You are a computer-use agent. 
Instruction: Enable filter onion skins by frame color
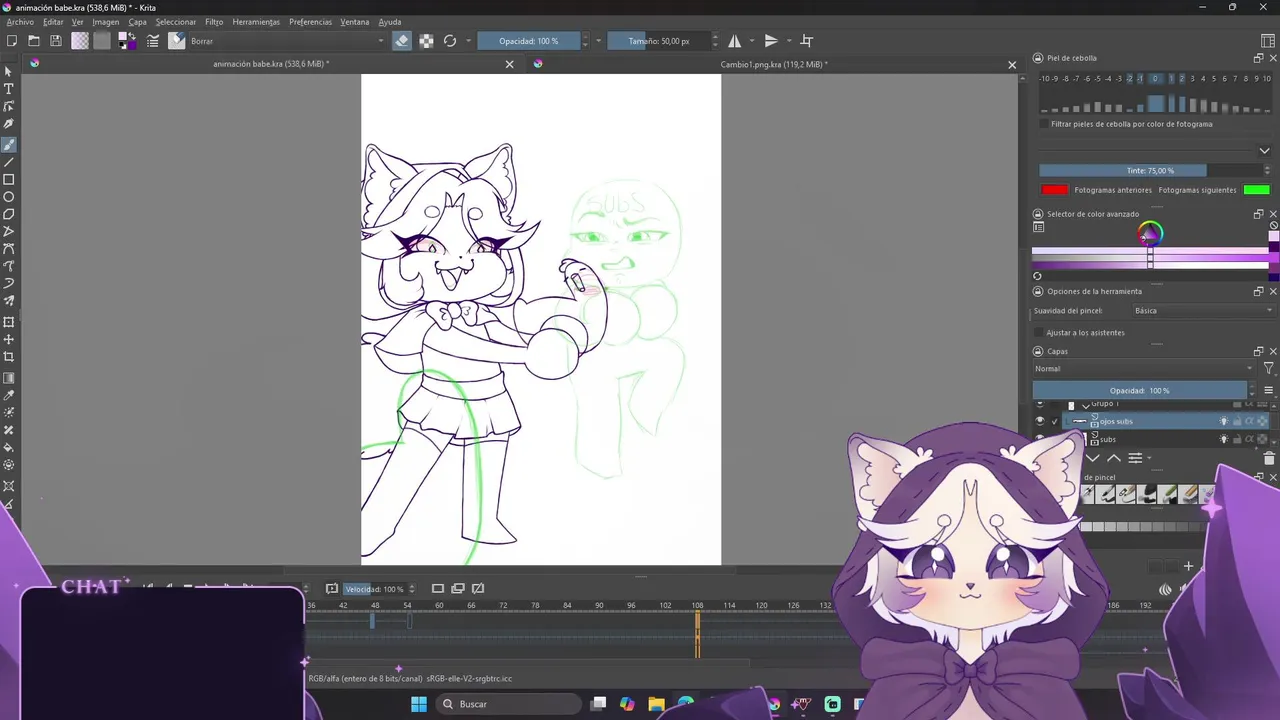tap(1045, 124)
